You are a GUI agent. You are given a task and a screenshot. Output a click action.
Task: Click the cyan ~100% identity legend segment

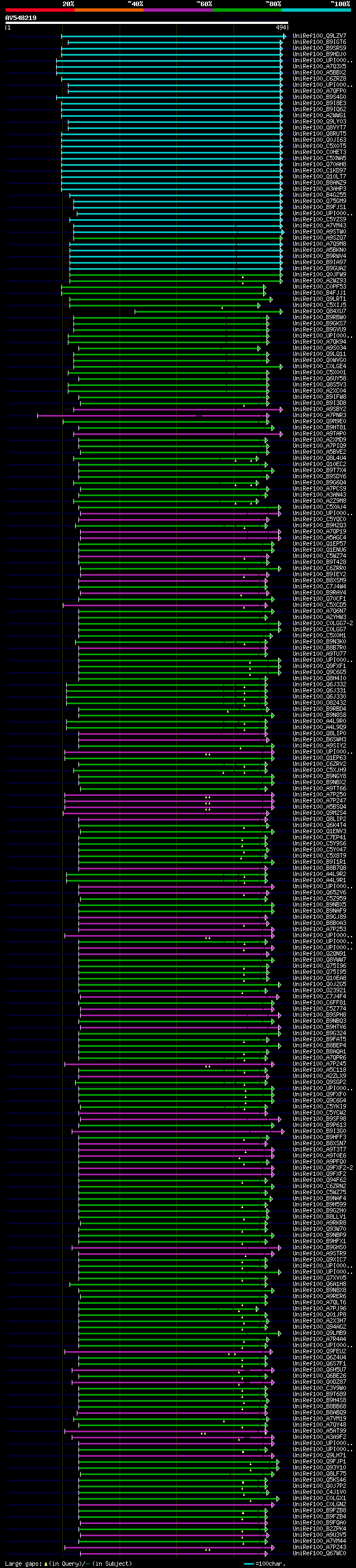click(316, 10)
